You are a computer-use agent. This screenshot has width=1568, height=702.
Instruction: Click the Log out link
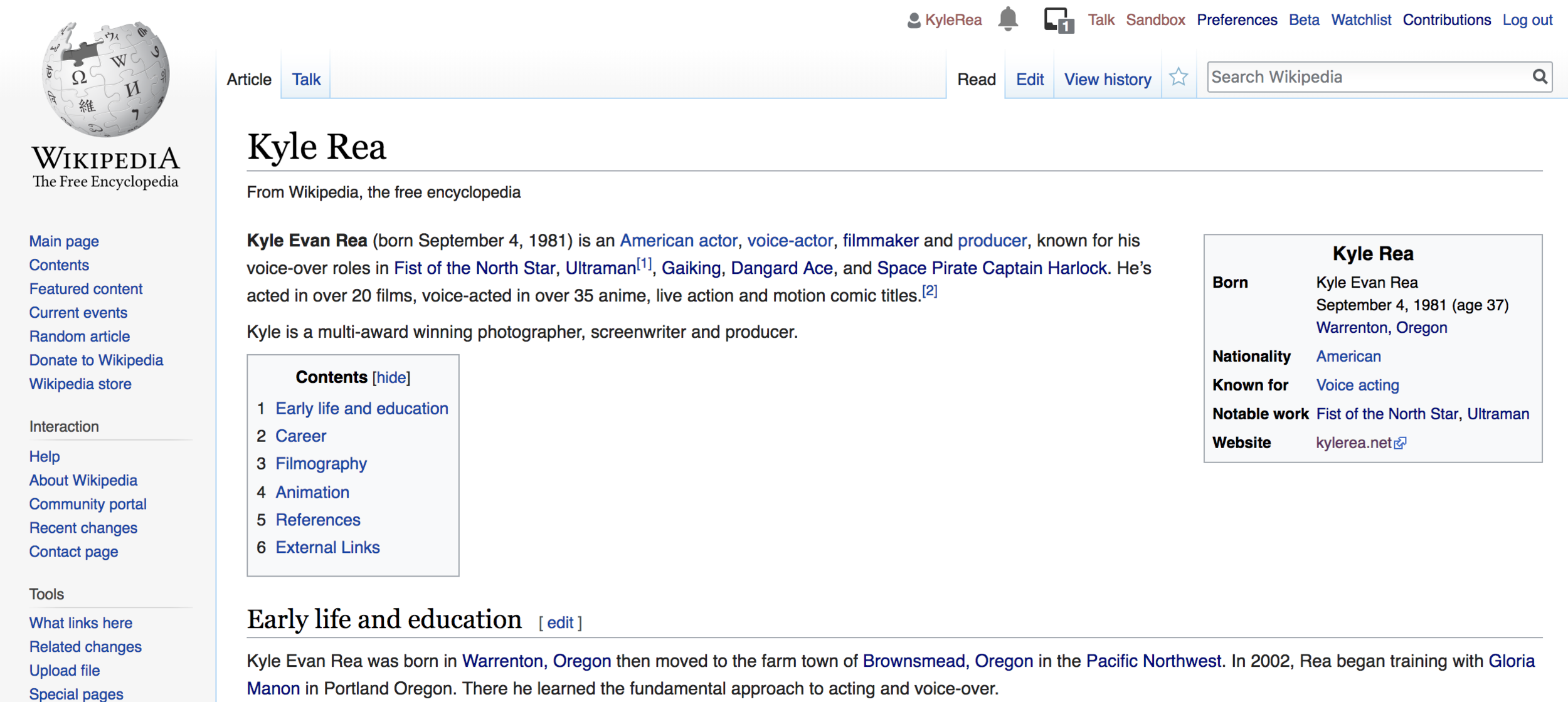pos(1527,20)
